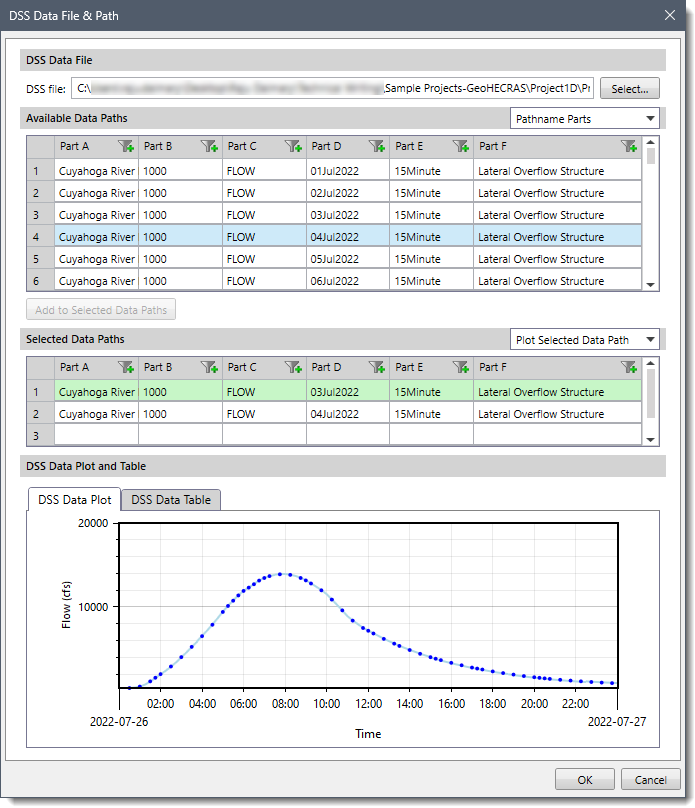This screenshot has width=695, height=808.
Task: Select row header 1 in Available Data Paths
Action: tap(41, 171)
